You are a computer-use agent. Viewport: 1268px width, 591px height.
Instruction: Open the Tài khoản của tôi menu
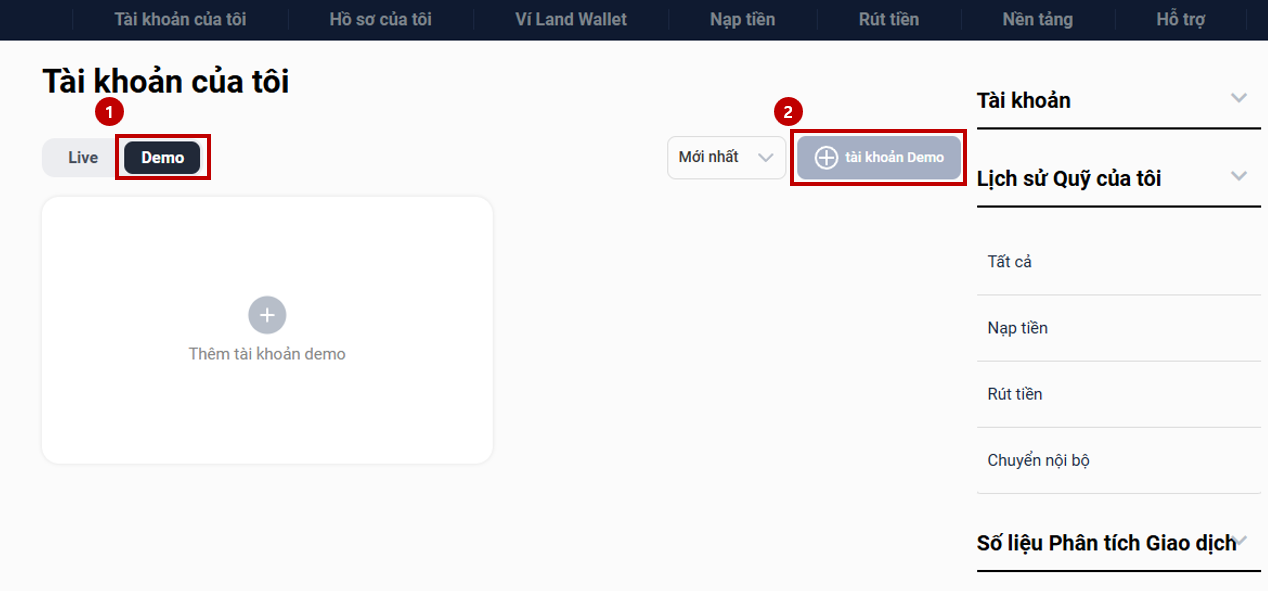[180, 19]
